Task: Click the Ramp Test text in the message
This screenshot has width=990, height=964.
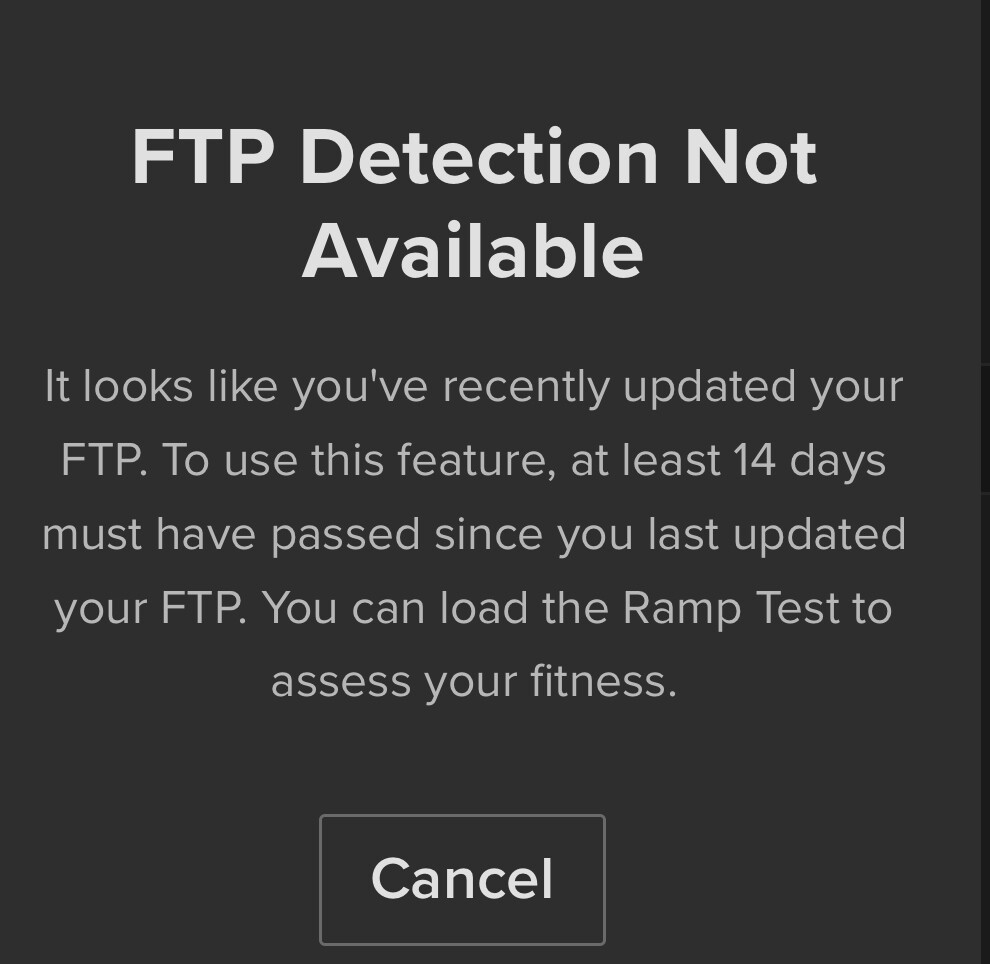Action: pos(731,608)
